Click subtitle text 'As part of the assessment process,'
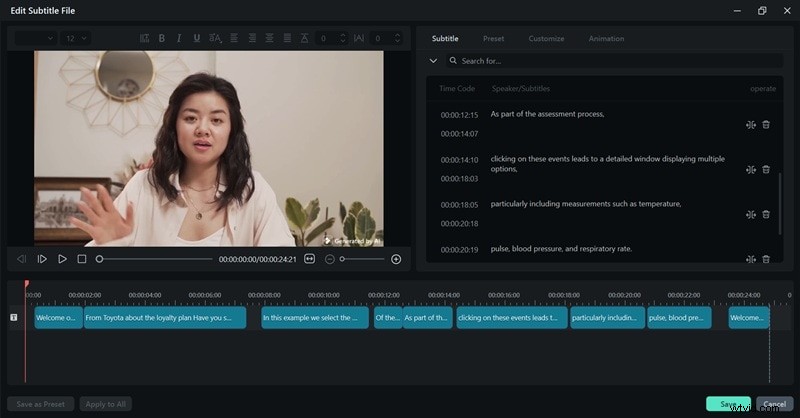Screen dimensions: 800x418 click(547, 114)
